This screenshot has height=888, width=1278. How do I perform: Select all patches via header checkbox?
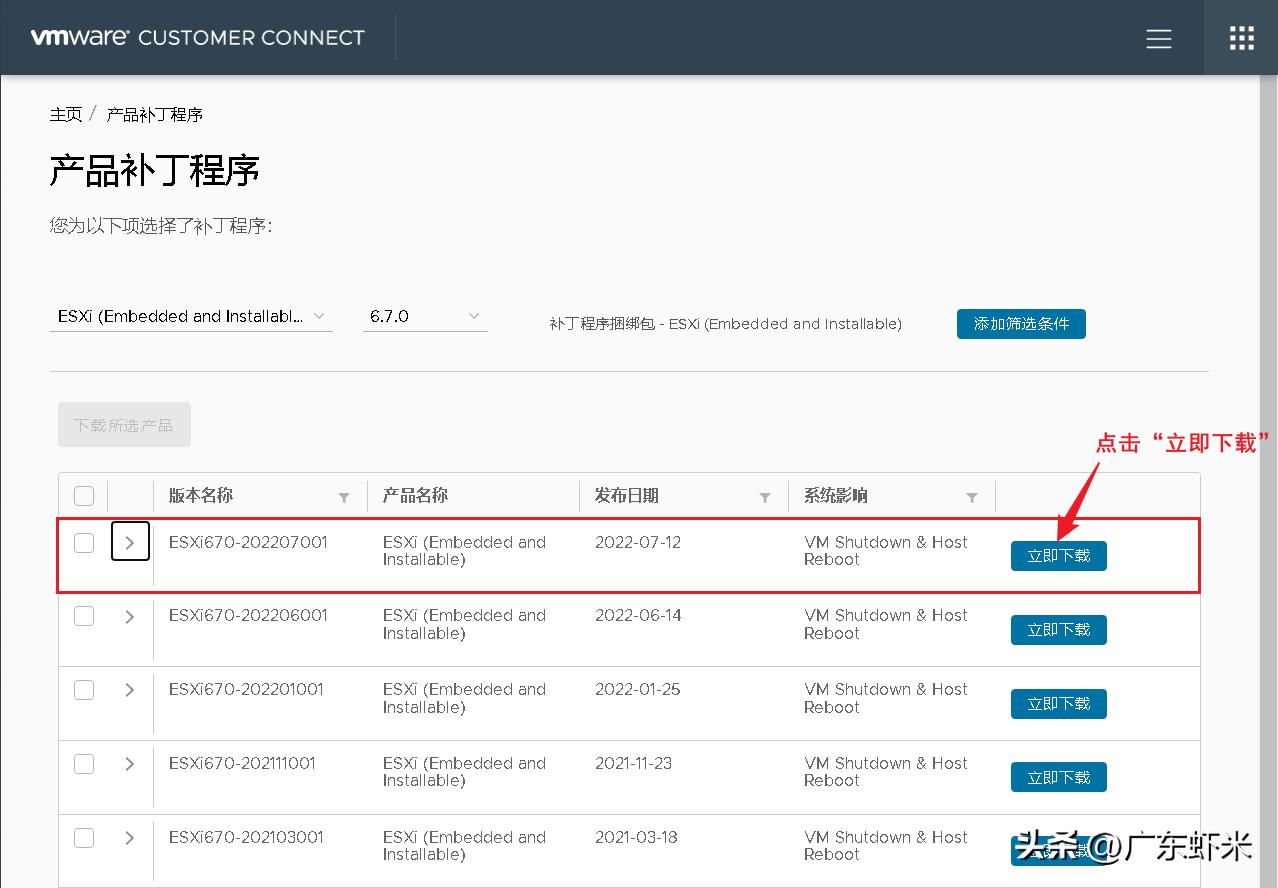[83, 495]
